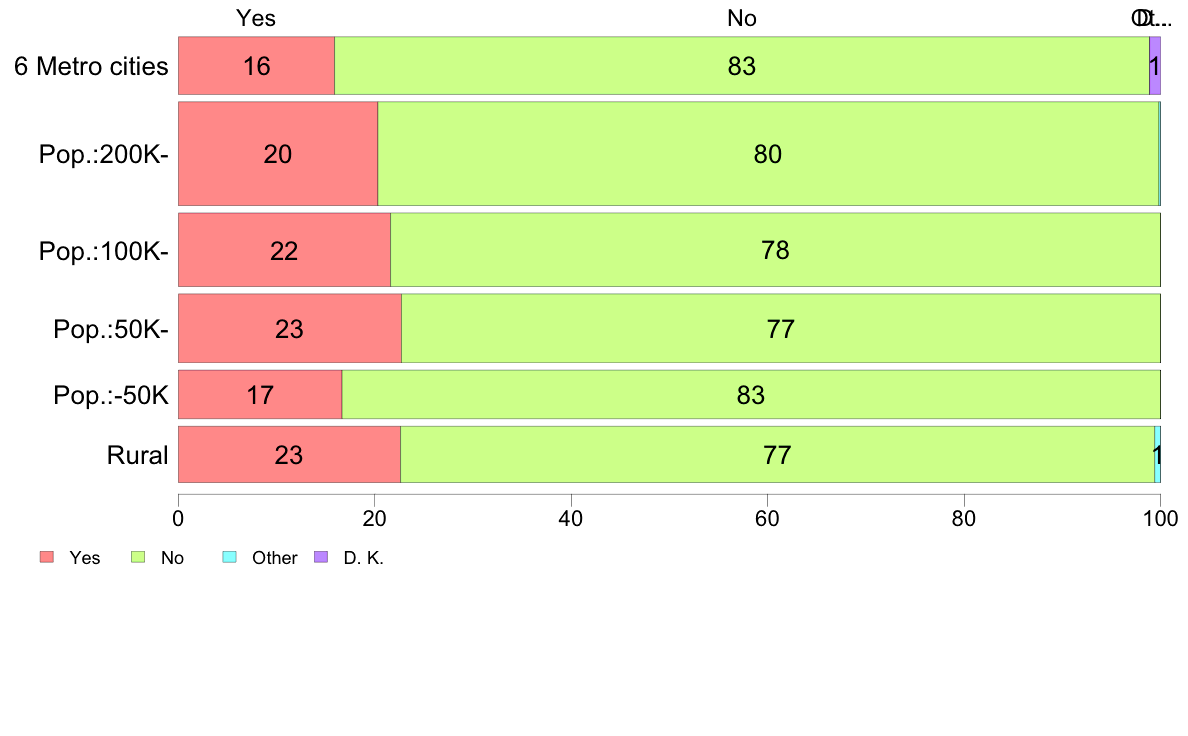Select the red 23 segment of Pop.:50K- bar

point(290,328)
